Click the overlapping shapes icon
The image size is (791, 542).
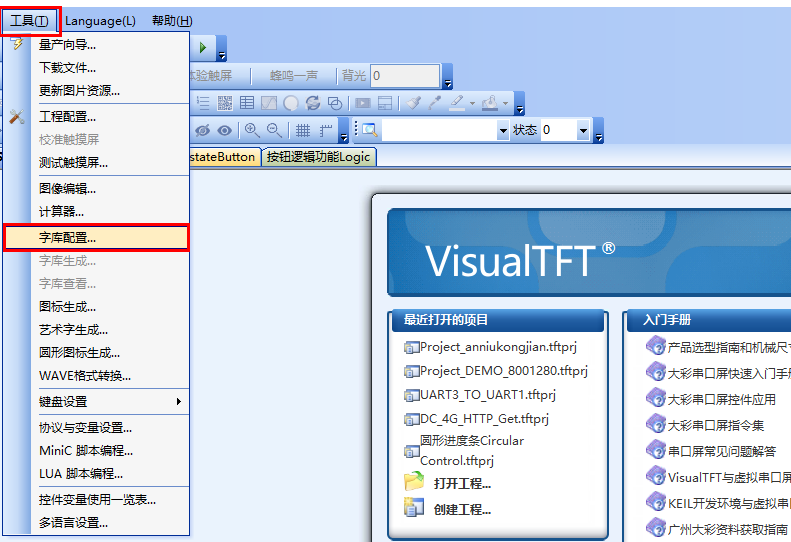click(x=335, y=103)
